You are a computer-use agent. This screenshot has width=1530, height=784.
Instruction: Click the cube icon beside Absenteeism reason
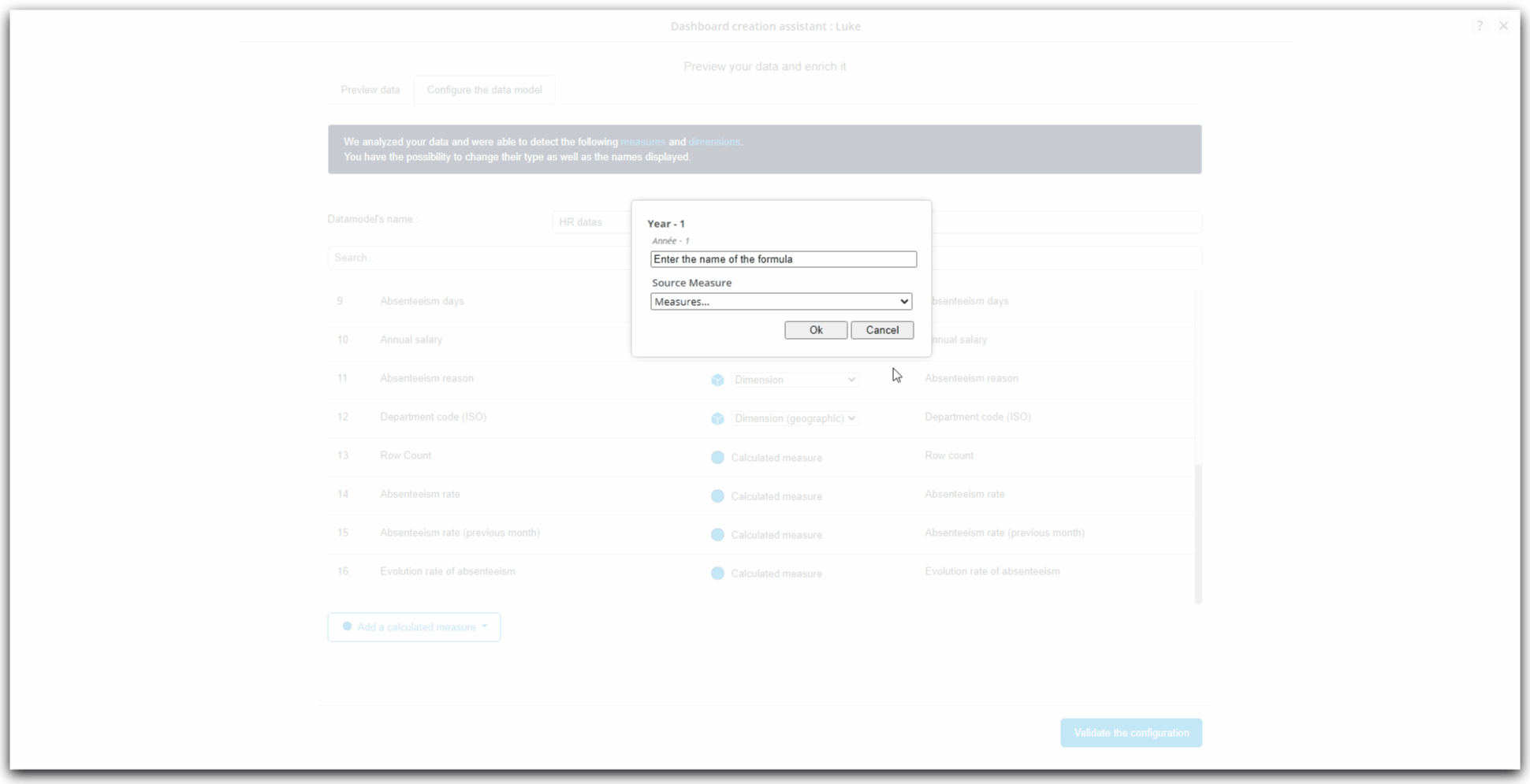[717, 380]
